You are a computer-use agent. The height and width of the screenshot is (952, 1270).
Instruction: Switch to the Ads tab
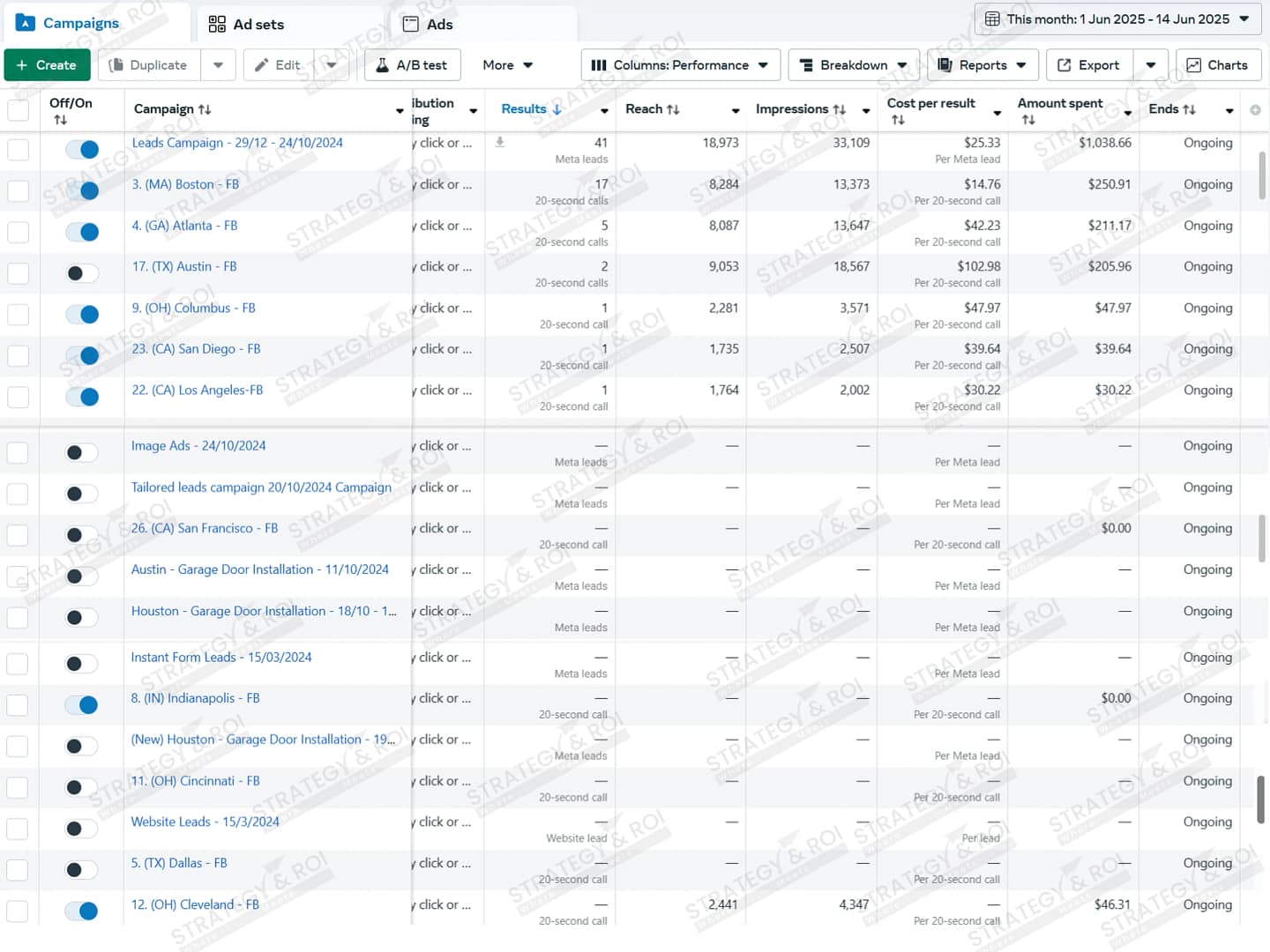(428, 24)
